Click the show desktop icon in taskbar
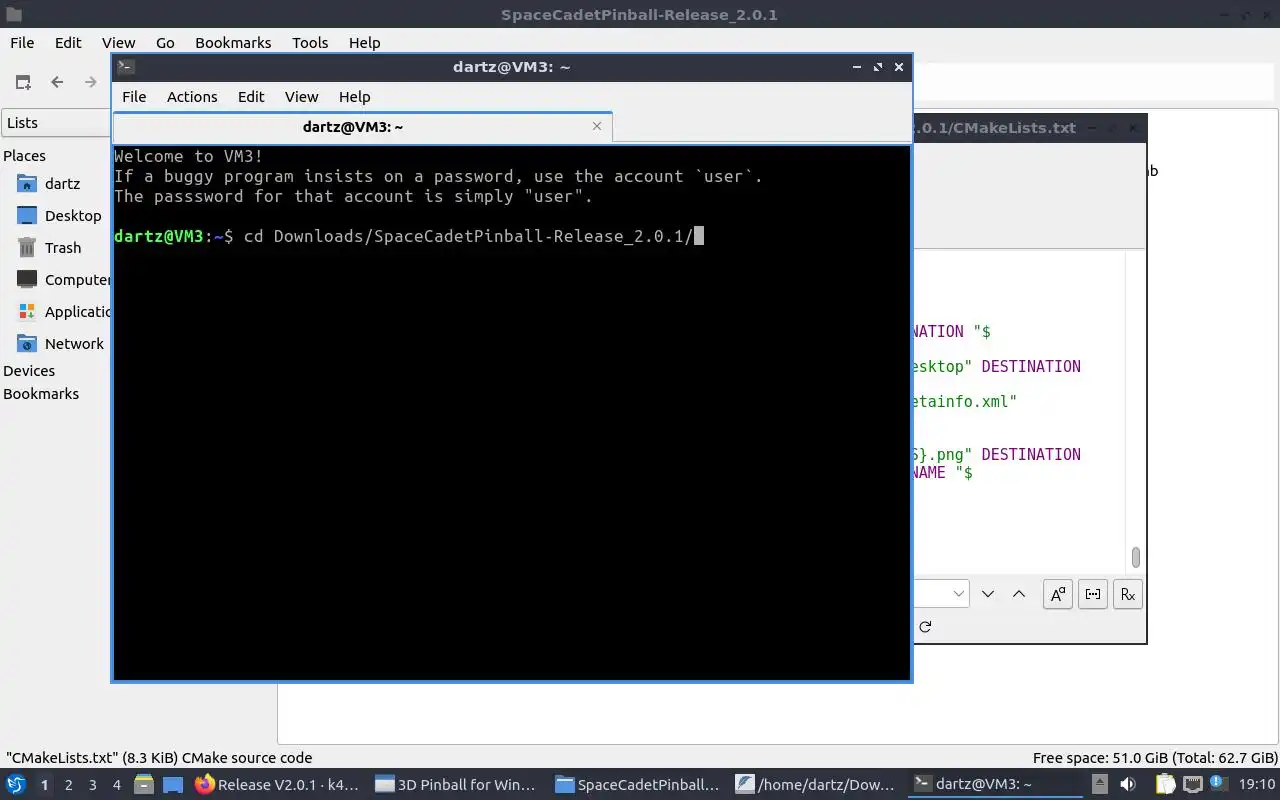This screenshot has height=800, width=1280. point(173,784)
